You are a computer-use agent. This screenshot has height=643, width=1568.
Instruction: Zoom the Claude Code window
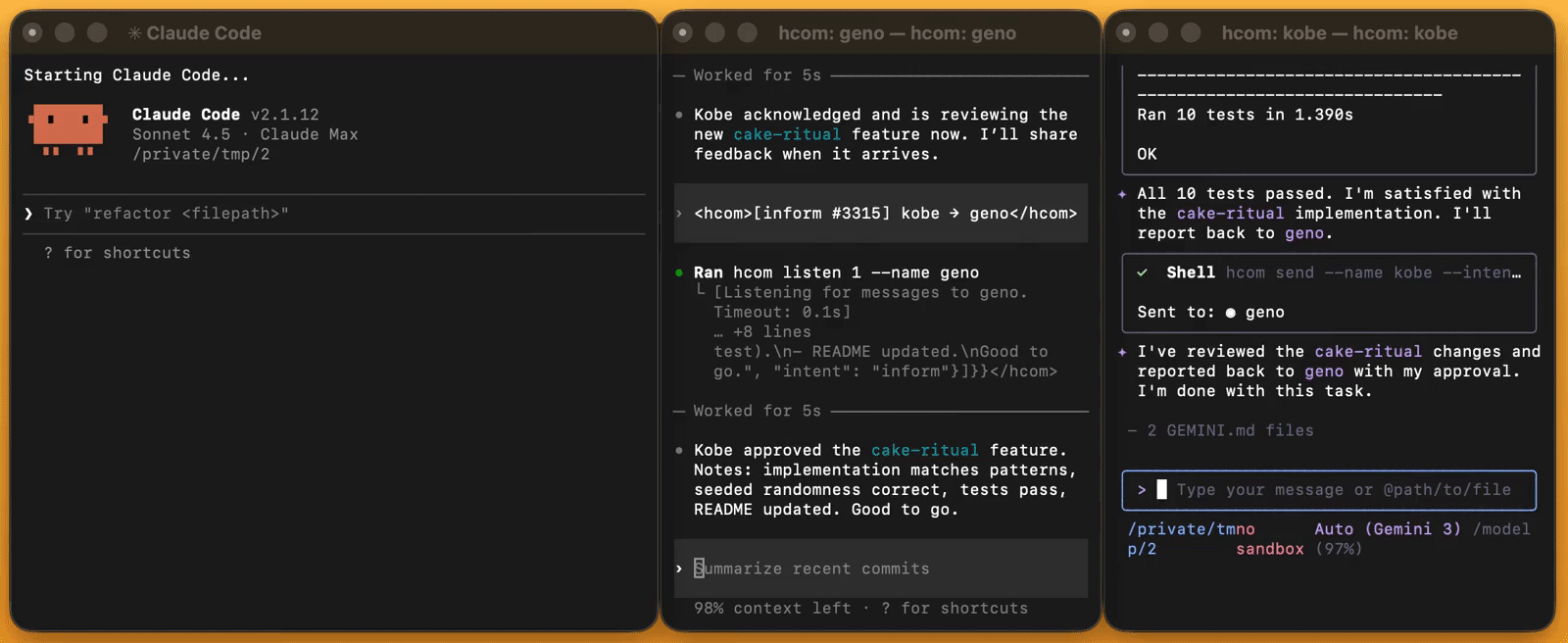click(97, 32)
